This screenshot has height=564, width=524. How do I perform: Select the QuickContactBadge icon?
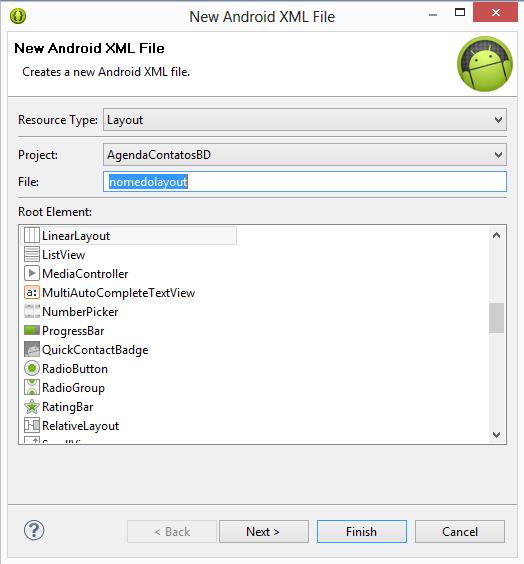click(32, 349)
